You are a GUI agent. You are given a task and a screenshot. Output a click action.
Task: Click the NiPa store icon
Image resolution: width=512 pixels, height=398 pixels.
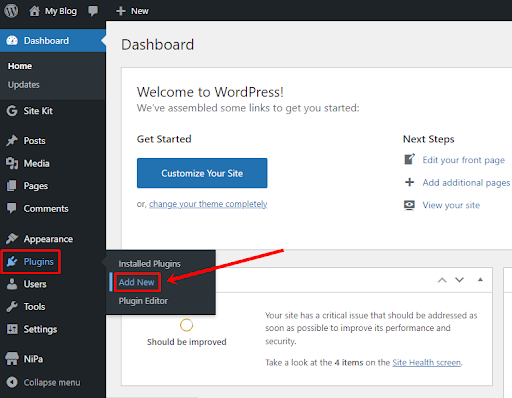pos(12,359)
